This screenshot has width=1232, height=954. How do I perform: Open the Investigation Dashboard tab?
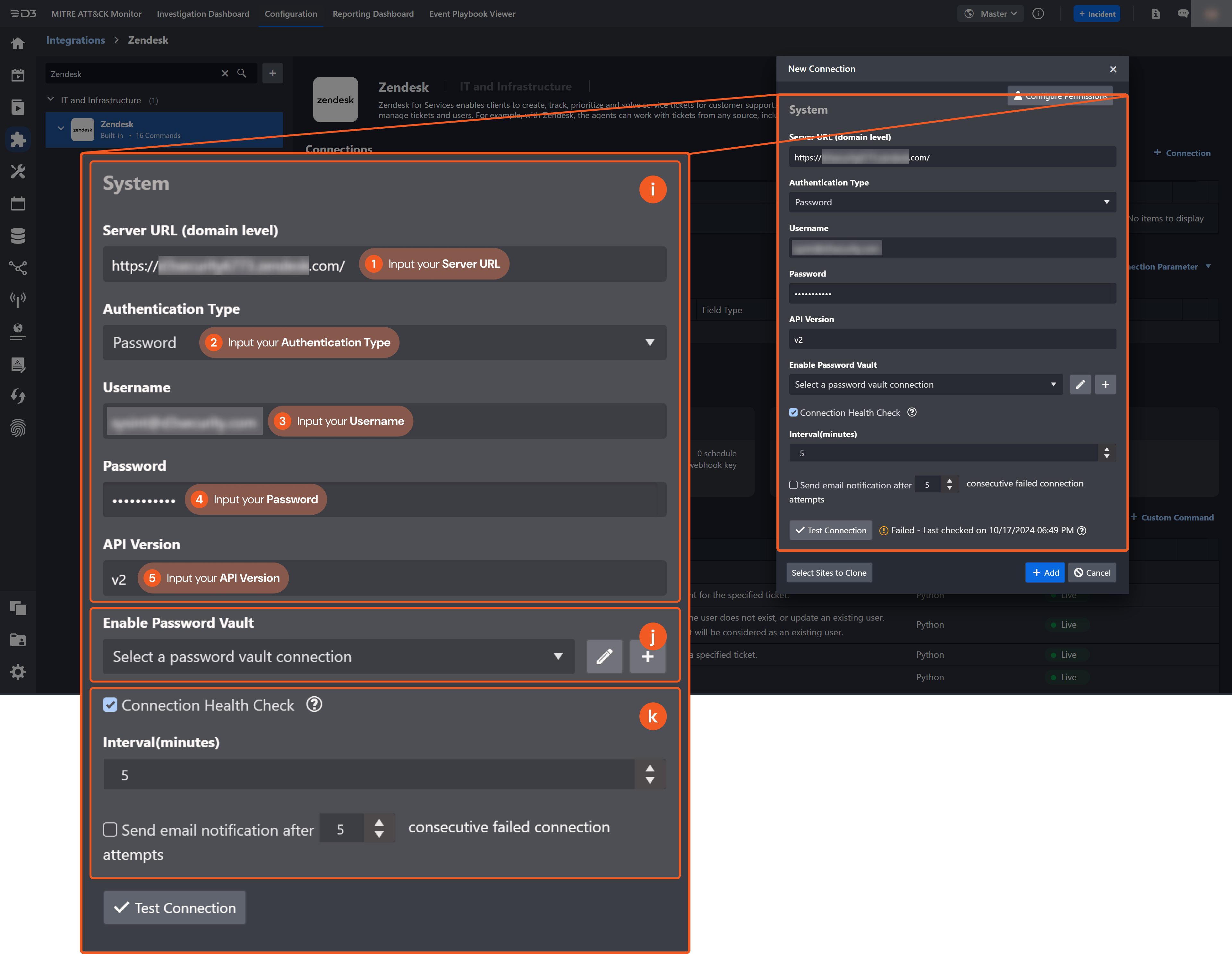pos(202,14)
